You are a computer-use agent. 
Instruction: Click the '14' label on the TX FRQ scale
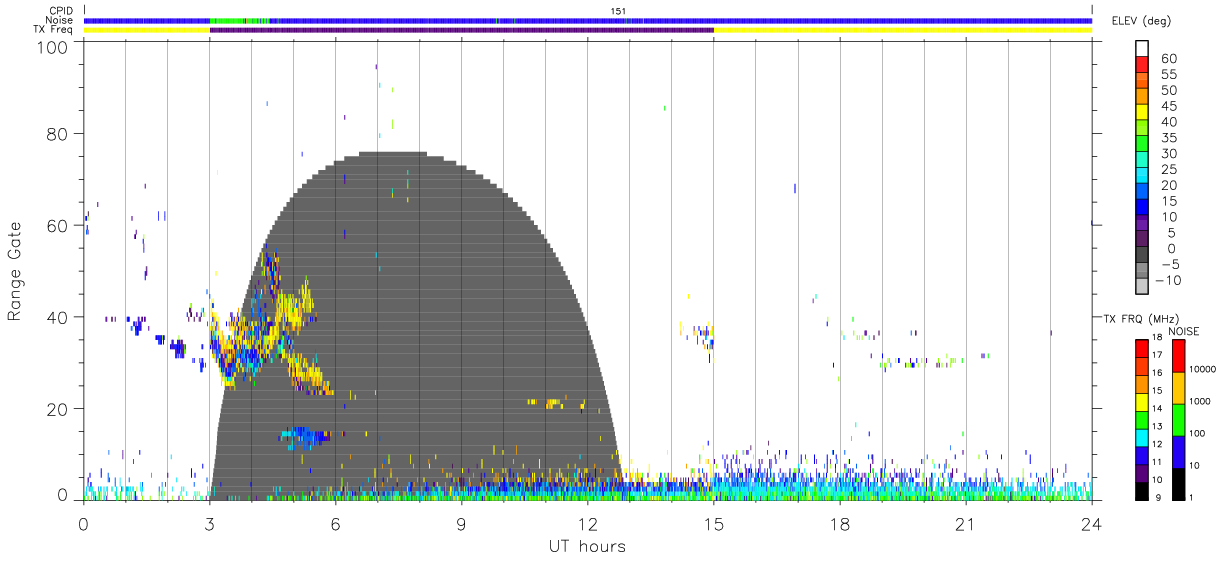click(1156, 409)
